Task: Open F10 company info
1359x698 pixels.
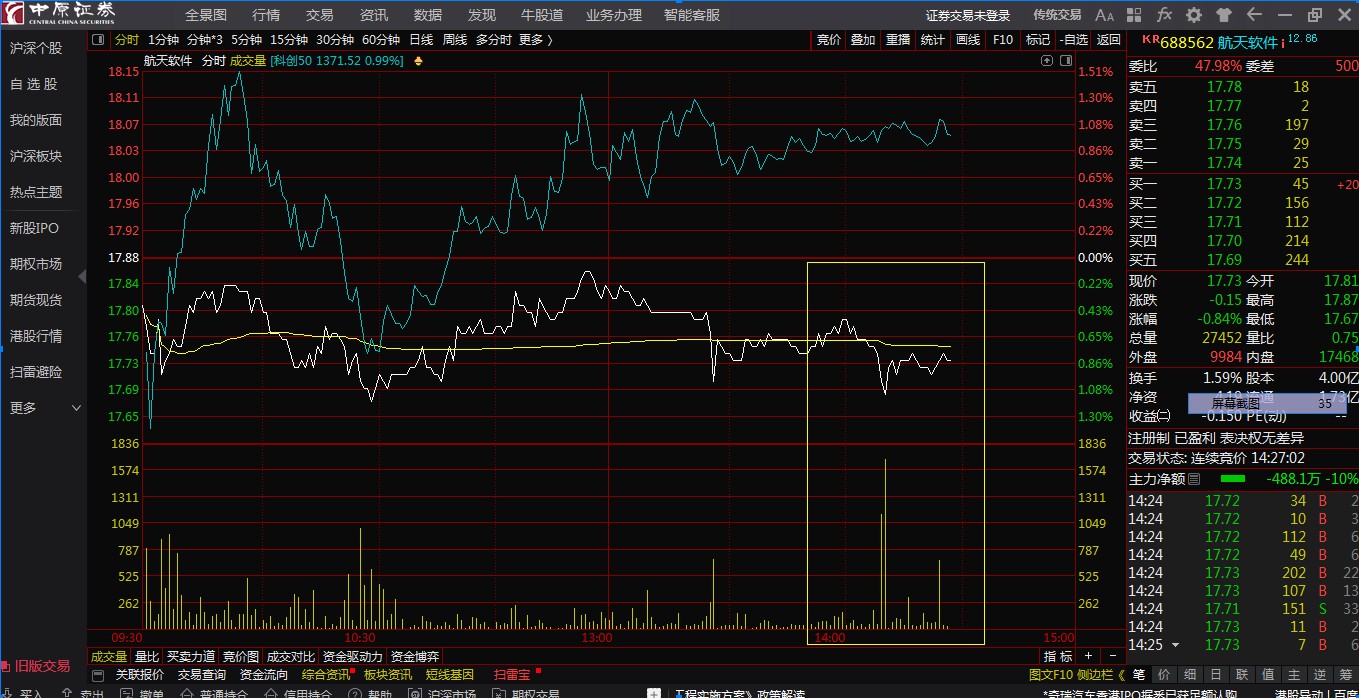Action: [1003, 40]
